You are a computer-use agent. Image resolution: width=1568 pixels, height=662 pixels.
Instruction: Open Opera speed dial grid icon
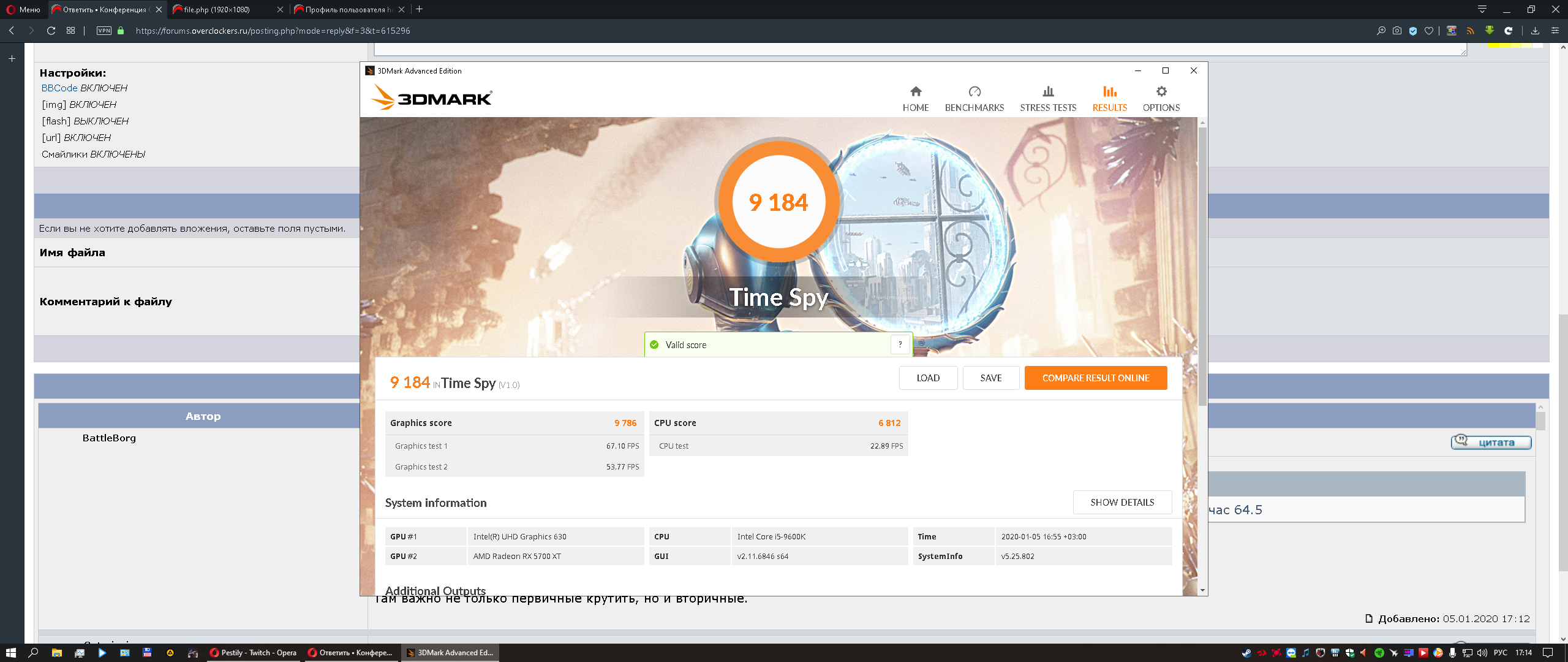(70, 31)
